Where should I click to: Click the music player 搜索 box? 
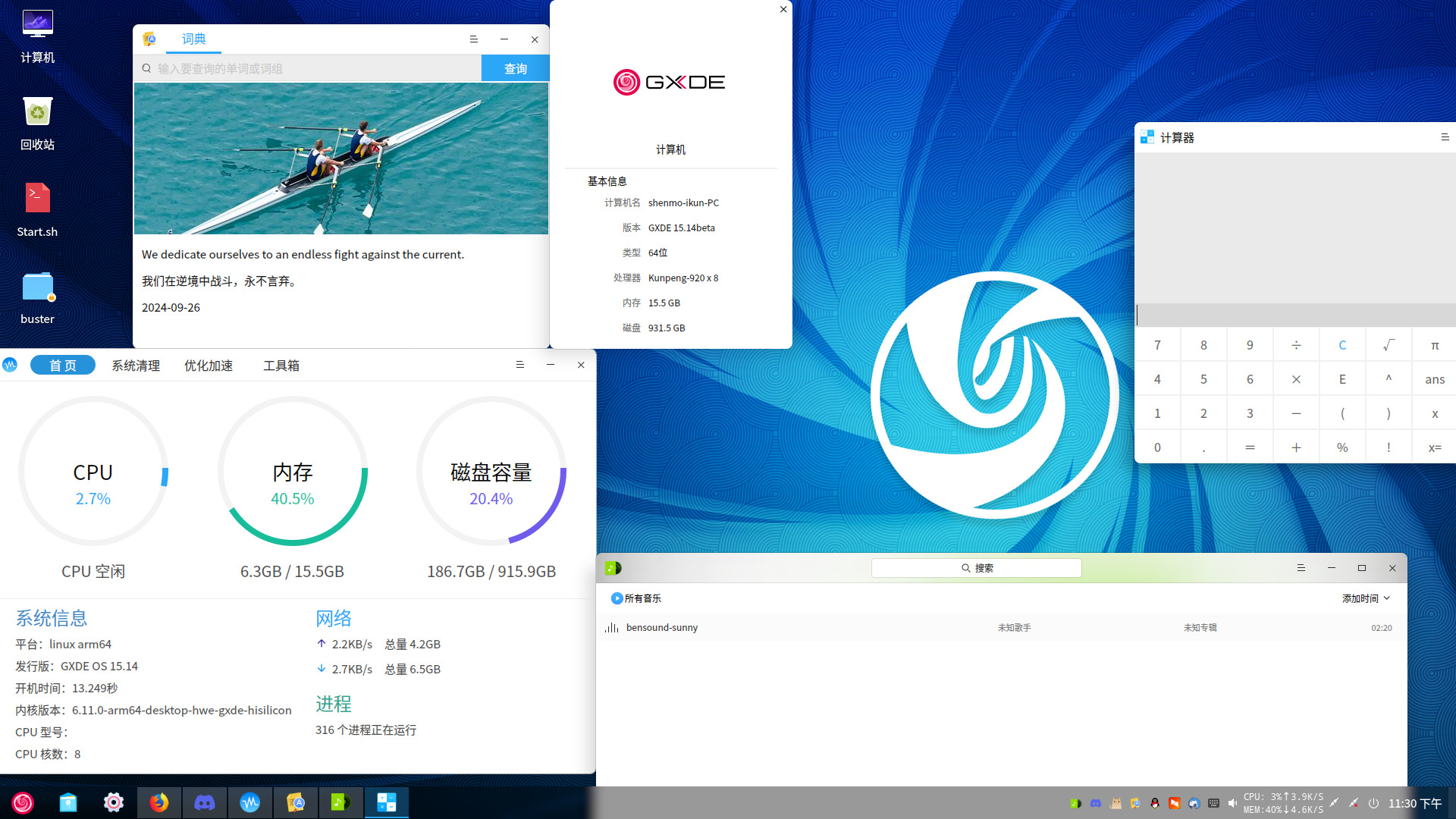click(976, 568)
